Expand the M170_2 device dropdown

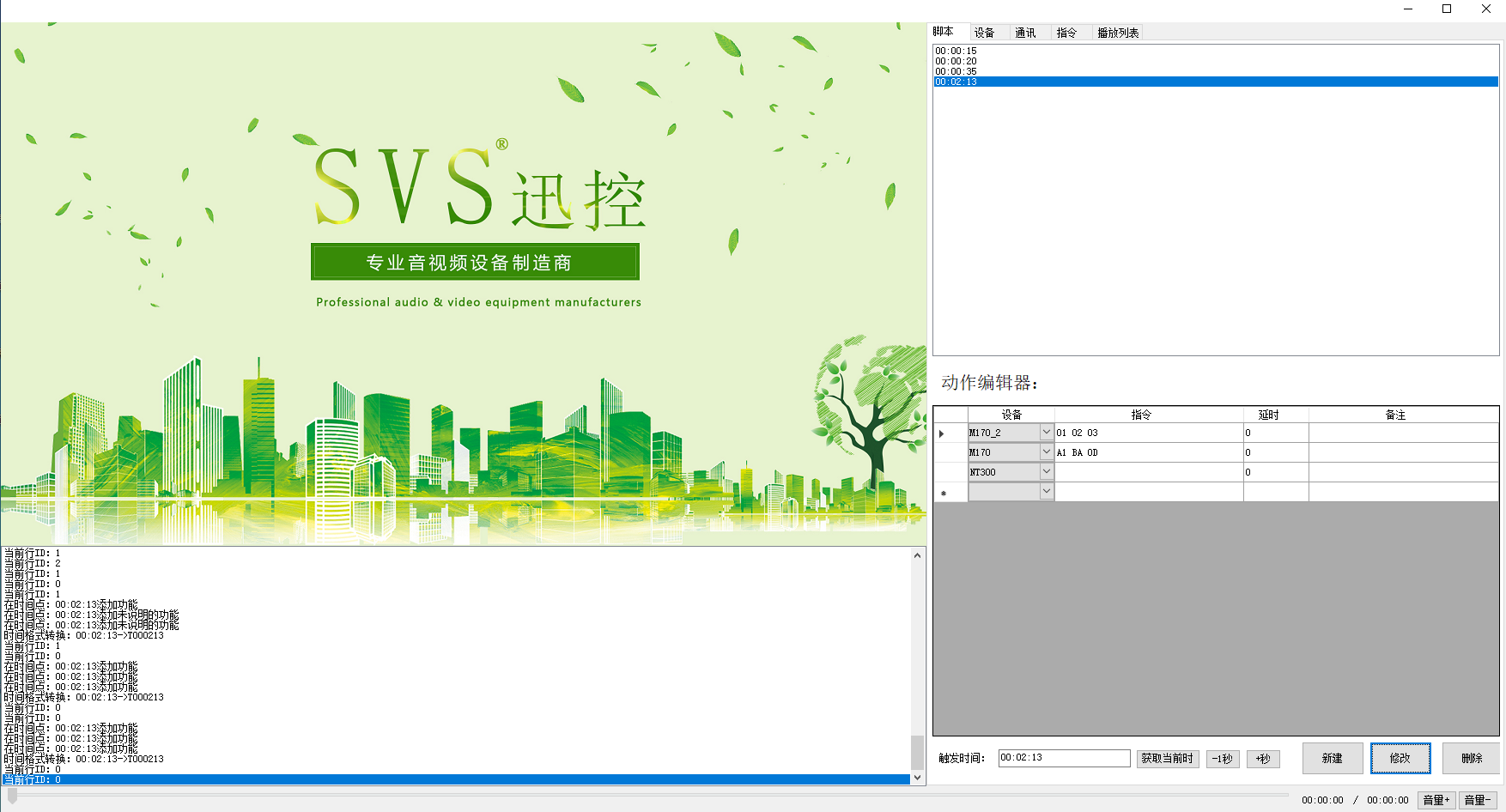coord(1046,433)
